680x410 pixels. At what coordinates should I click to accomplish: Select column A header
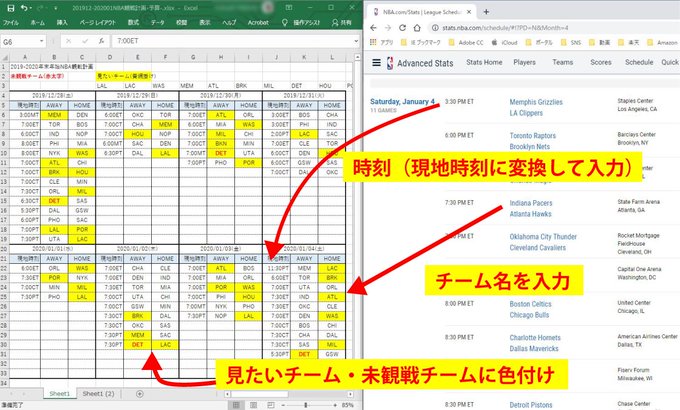pyautogui.click(x=25, y=57)
